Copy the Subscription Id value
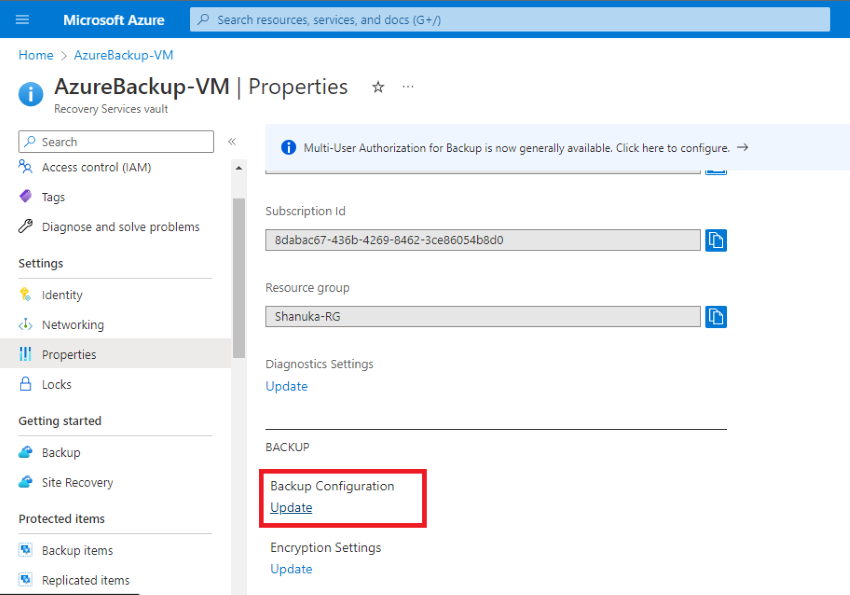This screenshot has width=850, height=595. click(716, 240)
